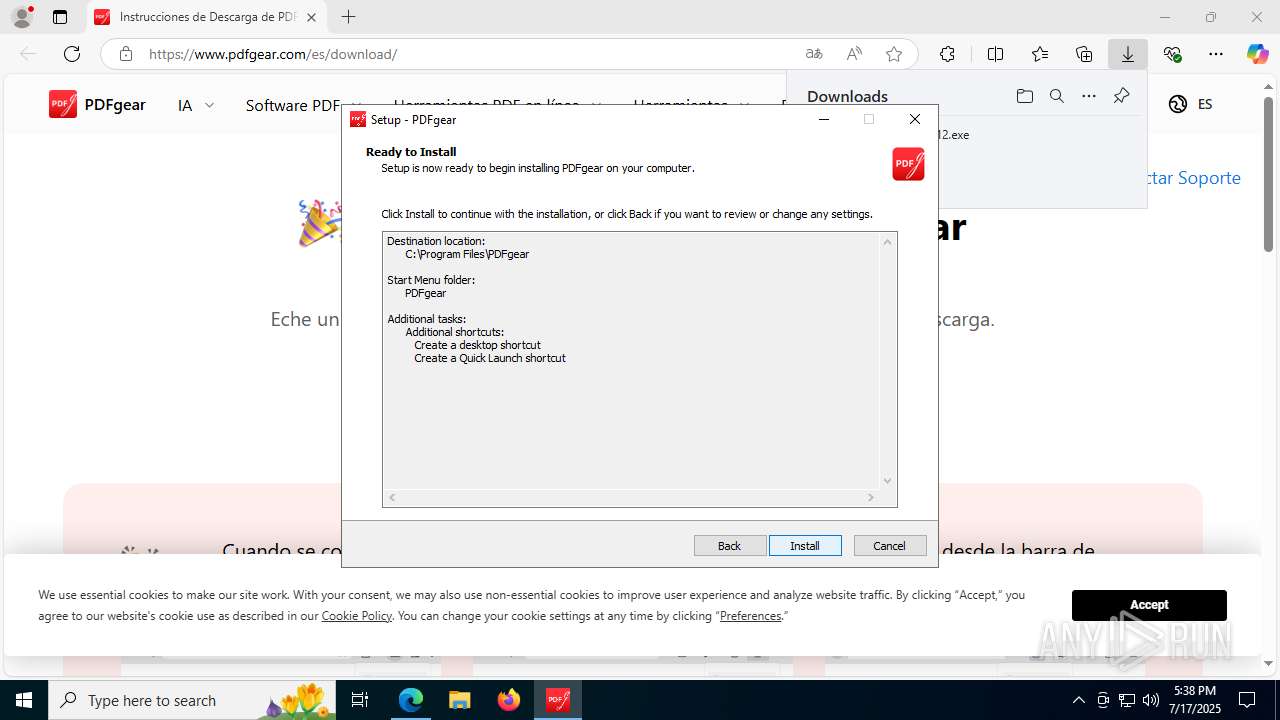1280x720 pixels.
Task: Refresh the browser page
Action: (72, 54)
